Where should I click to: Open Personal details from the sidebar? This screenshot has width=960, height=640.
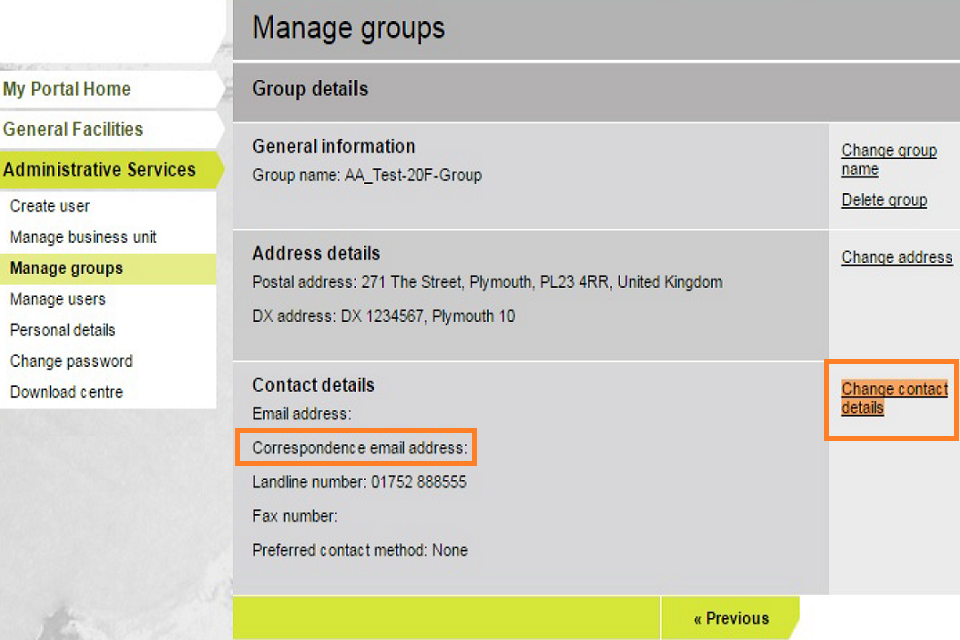click(63, 330)
